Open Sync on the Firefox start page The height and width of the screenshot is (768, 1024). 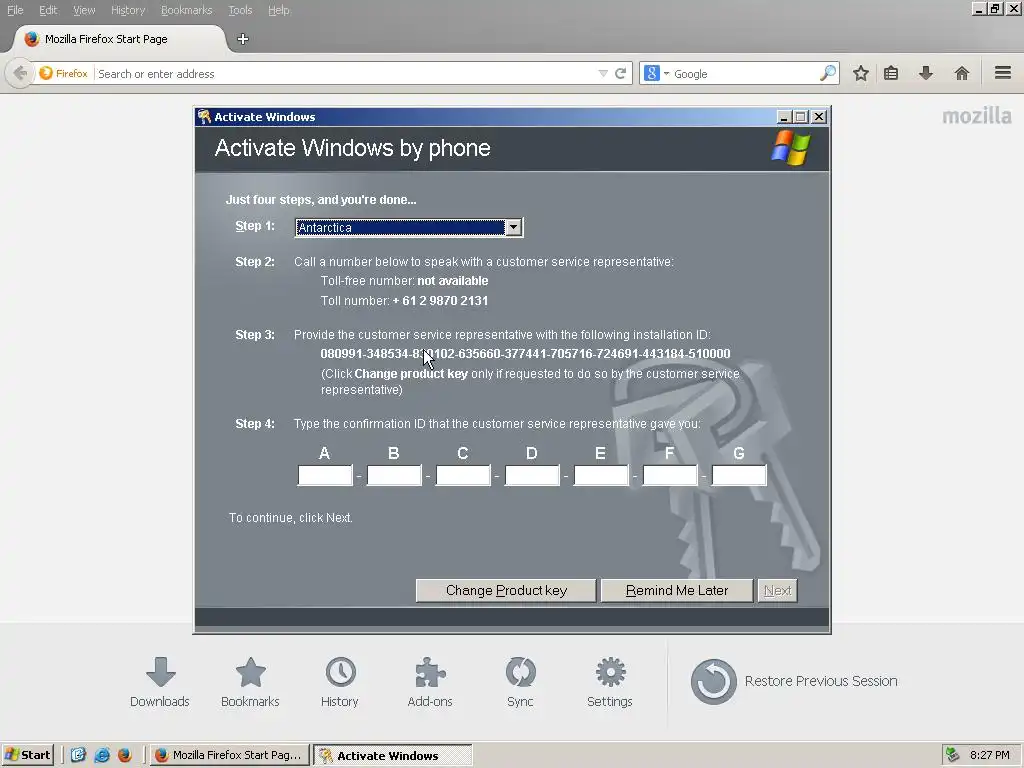(x=520, y=682)
